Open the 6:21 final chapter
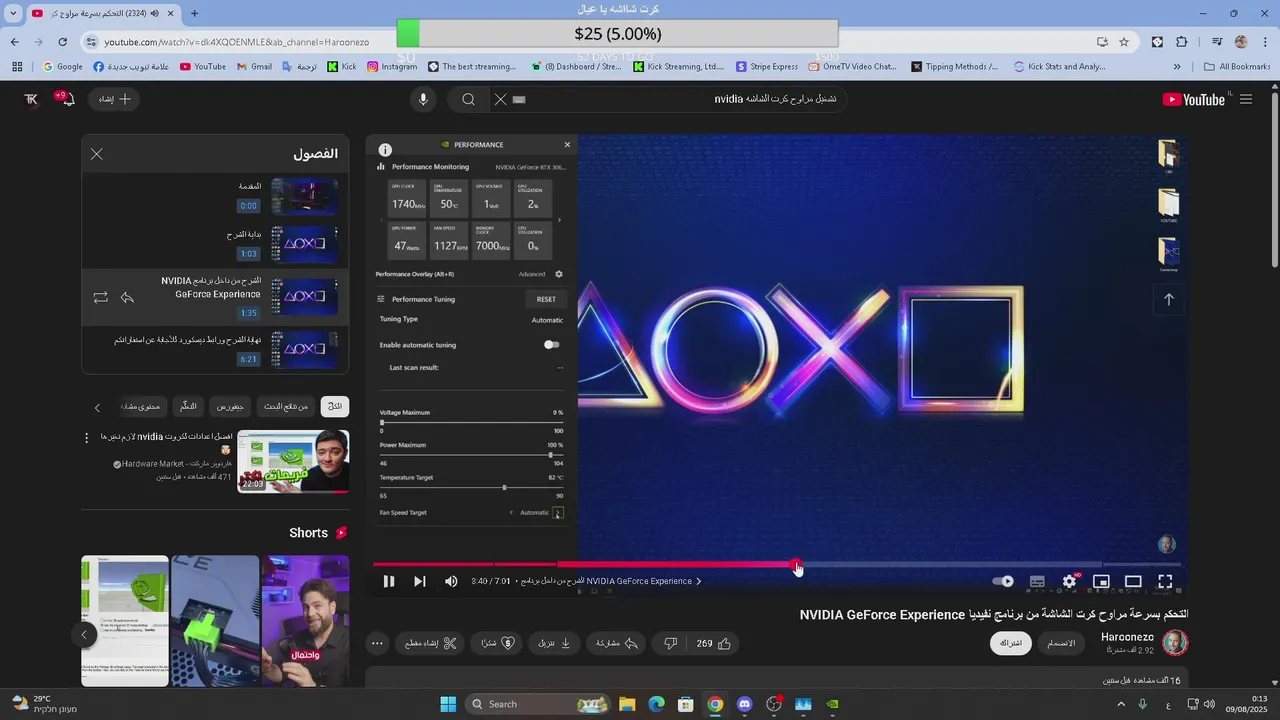Screen dimensions: 1280x720 tap(215, 349)
